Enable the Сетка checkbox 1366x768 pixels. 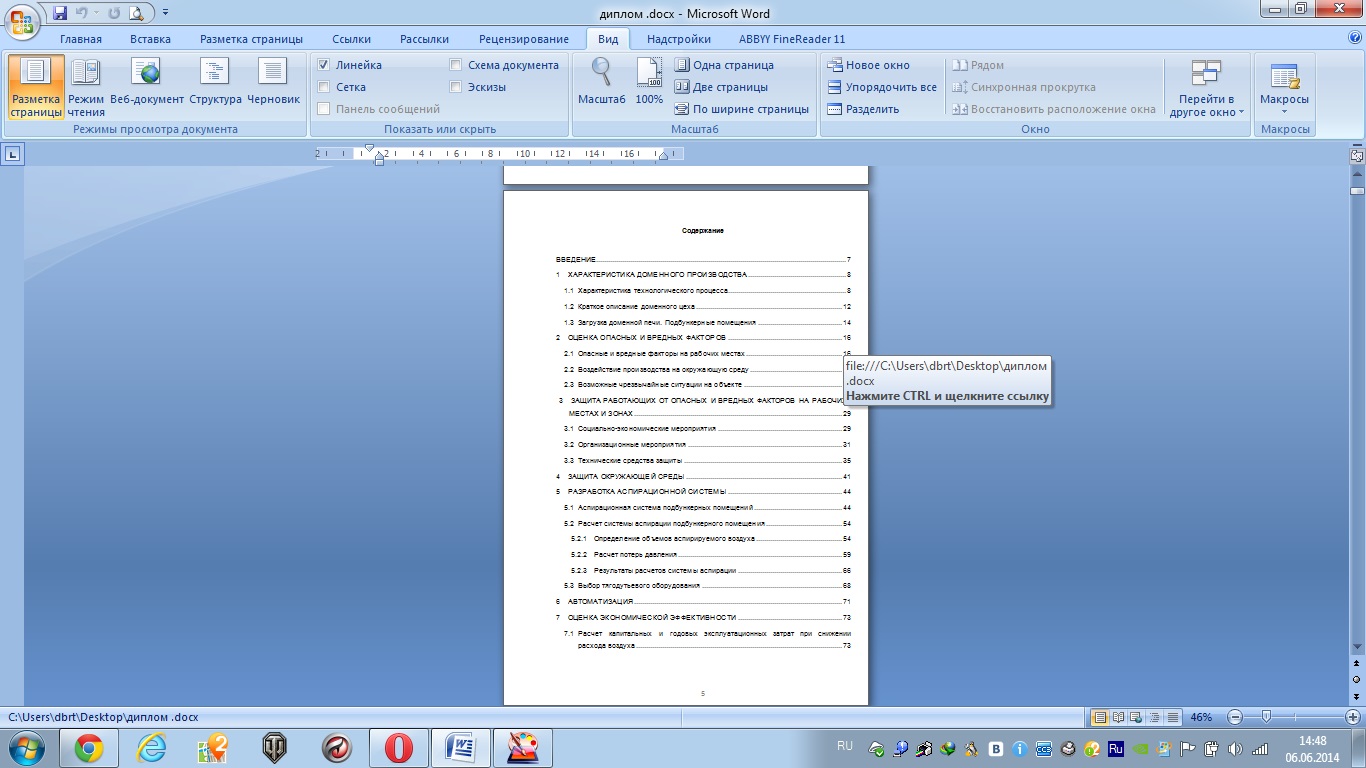click(324, 87)
